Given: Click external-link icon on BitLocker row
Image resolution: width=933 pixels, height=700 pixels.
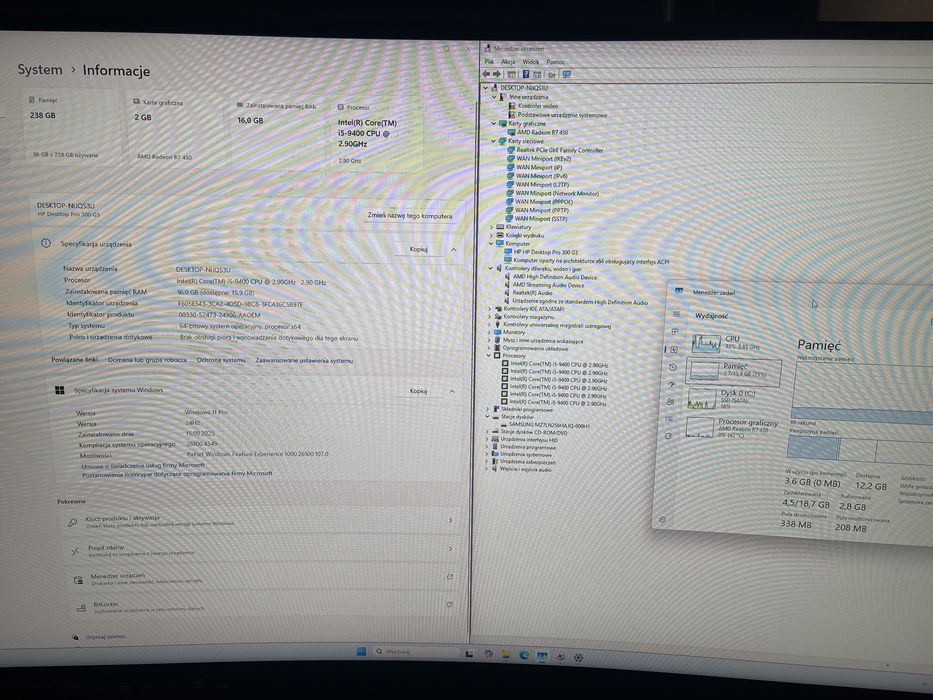Looking at the screenshot, I should pos(450,604).
